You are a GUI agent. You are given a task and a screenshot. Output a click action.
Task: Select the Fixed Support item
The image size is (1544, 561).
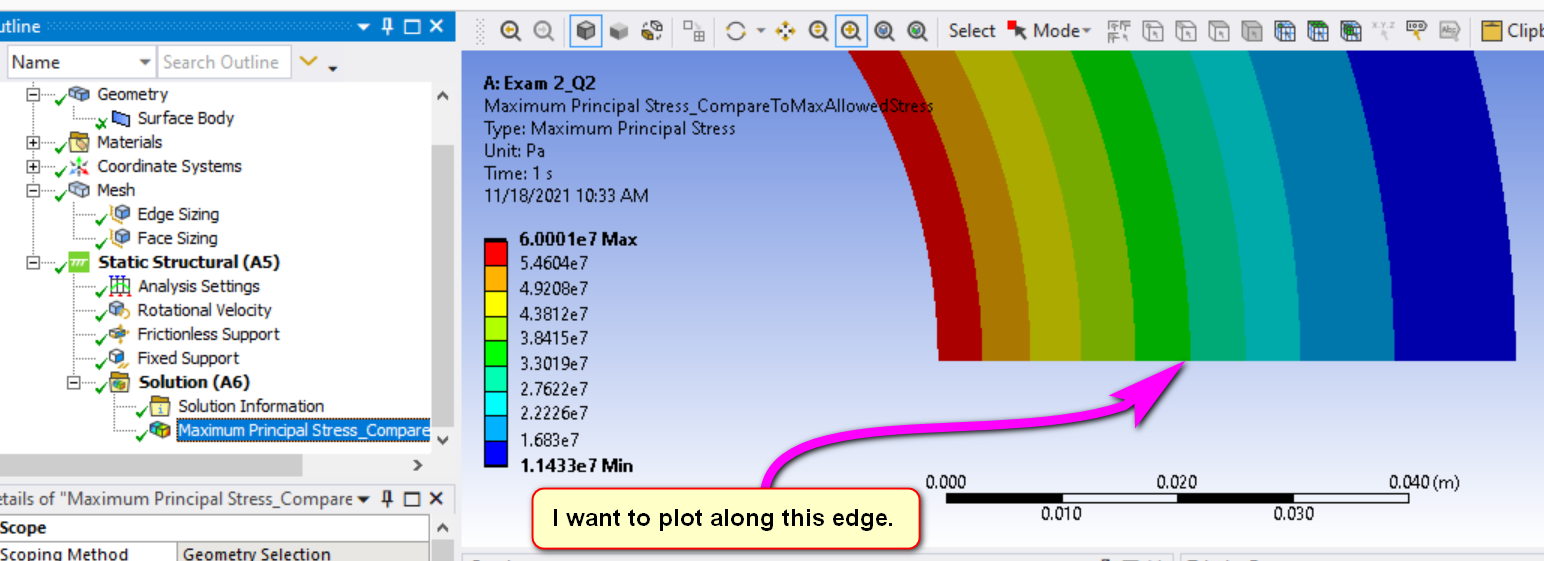[188, 358]
